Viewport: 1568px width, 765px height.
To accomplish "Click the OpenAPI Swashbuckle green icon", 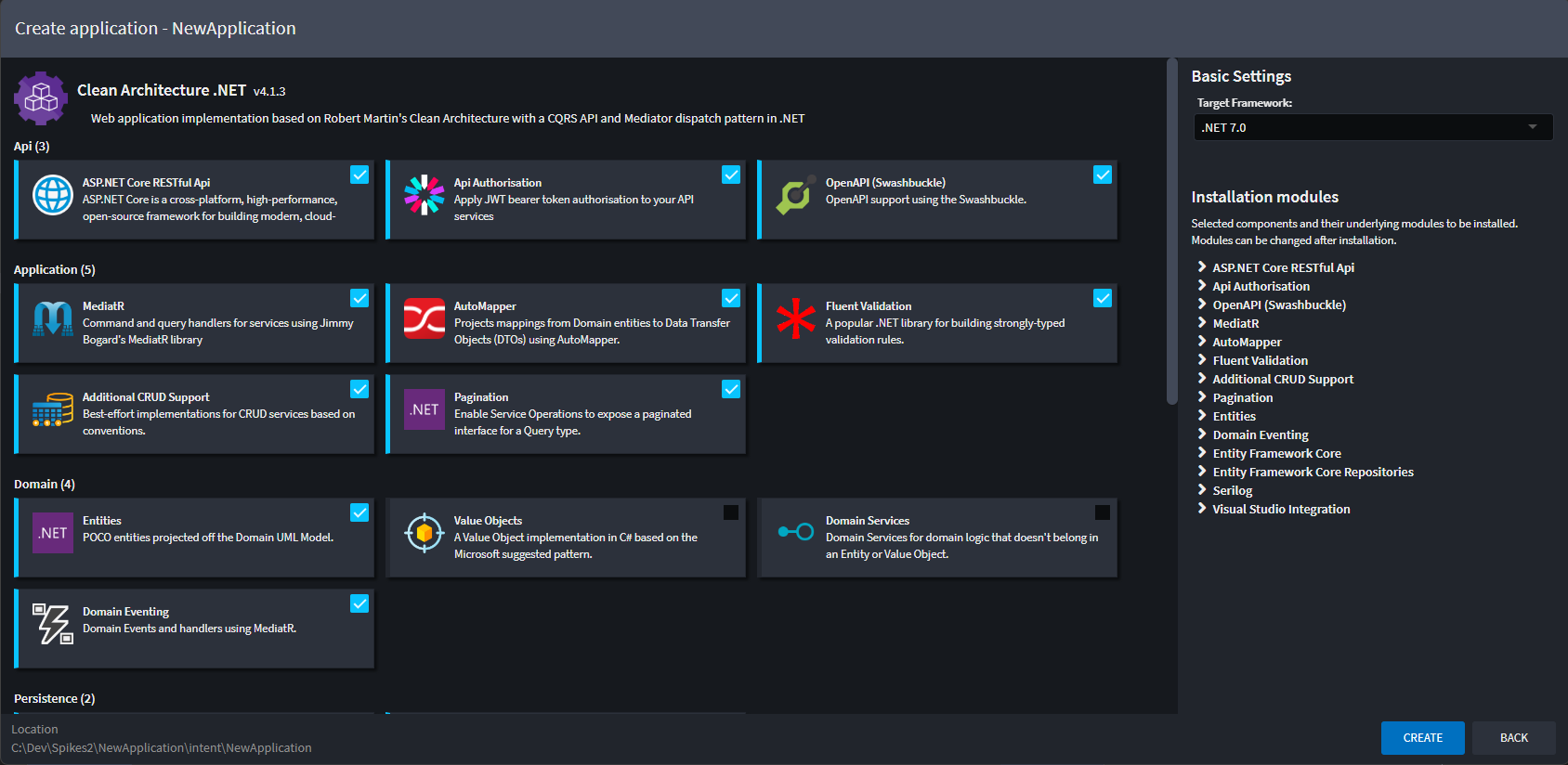I will tap(796, 195).
